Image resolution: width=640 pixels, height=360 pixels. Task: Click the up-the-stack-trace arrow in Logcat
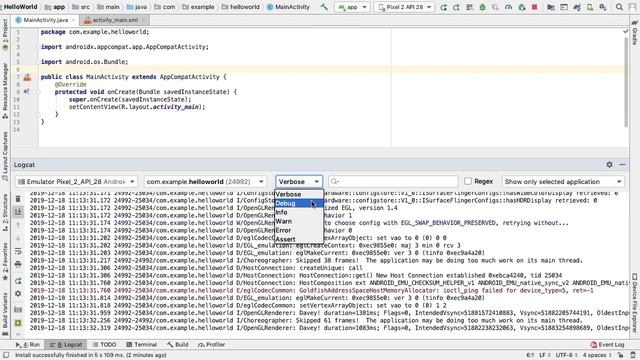pyautogui.click(x=18, y=225)
